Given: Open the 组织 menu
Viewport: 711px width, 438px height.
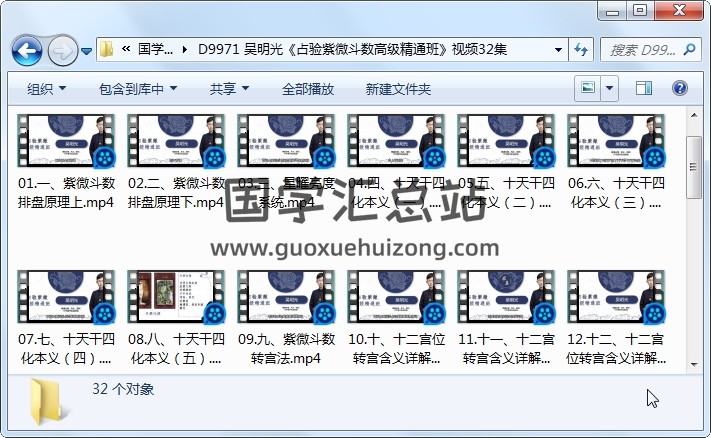Looking at the screenshot, I should coord(46,89).
